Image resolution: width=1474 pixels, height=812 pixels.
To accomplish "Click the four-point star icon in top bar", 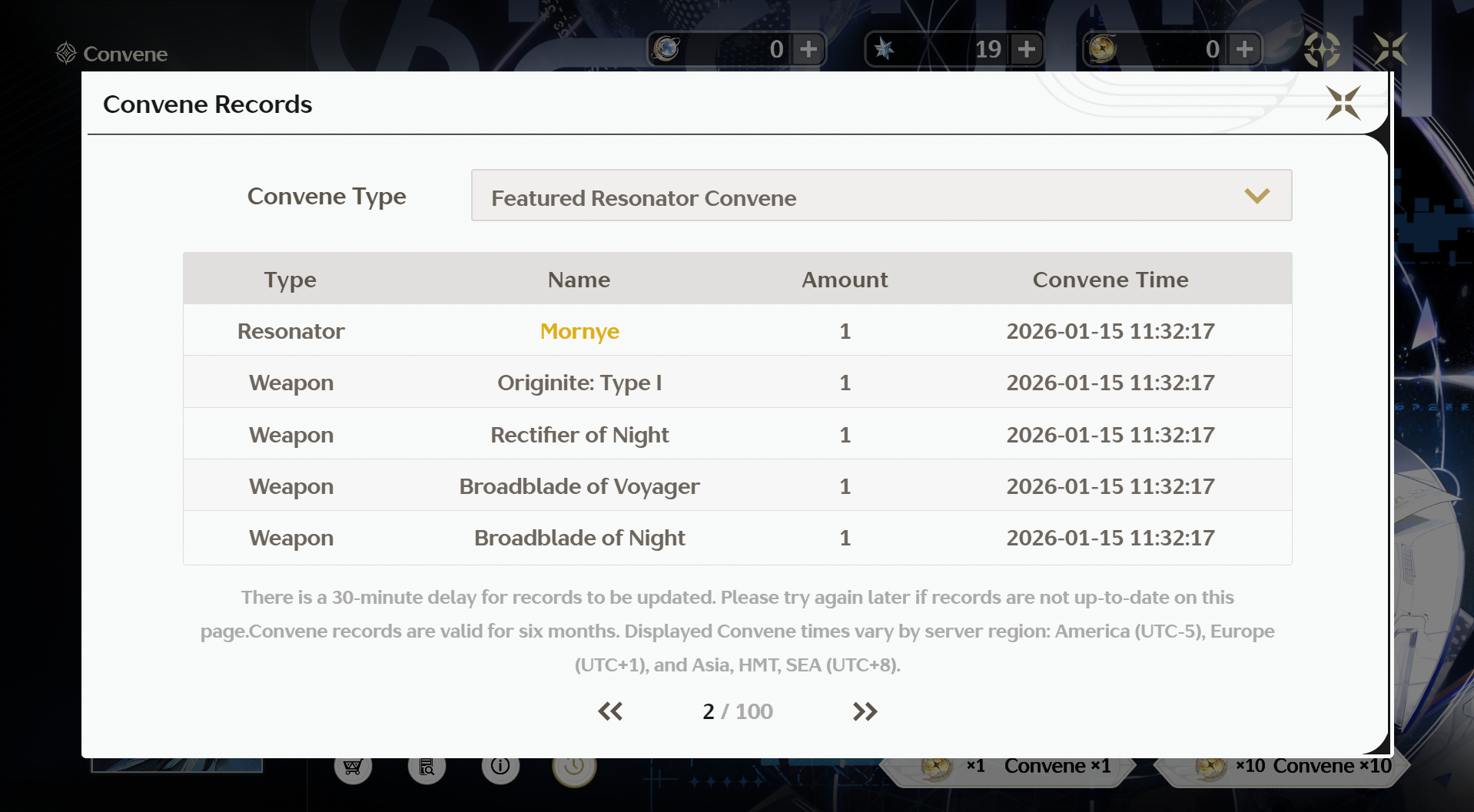I will [1322, 50].
